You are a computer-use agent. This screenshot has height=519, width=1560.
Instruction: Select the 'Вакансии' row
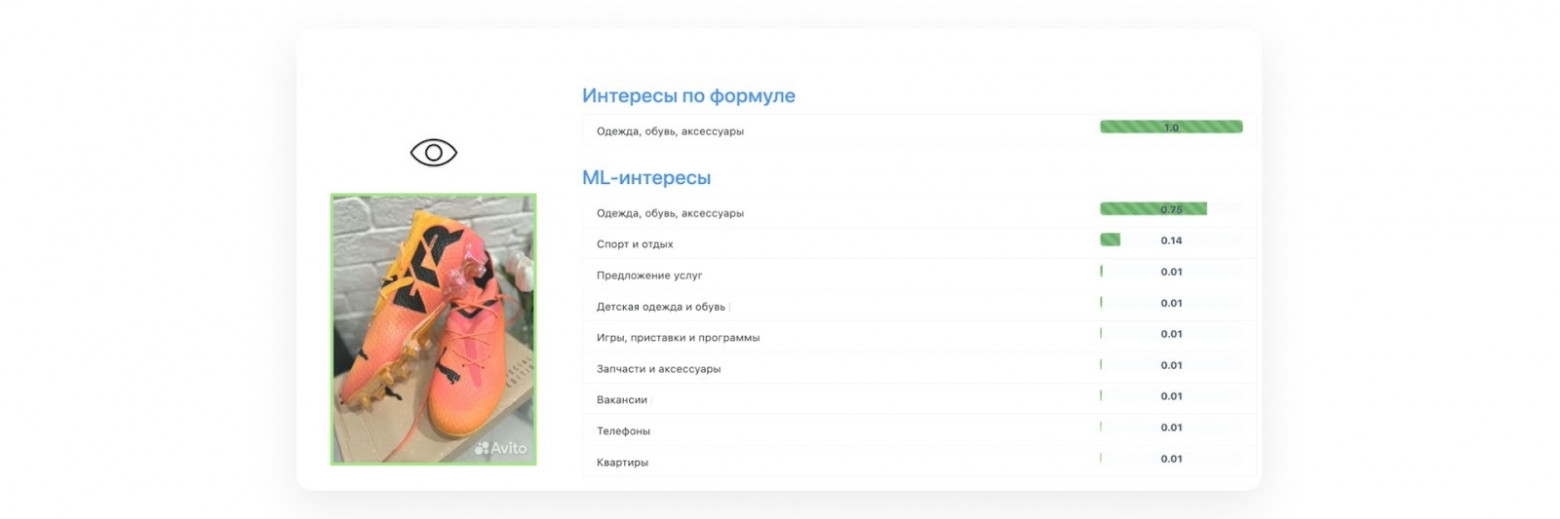click(x=918, y=398)
